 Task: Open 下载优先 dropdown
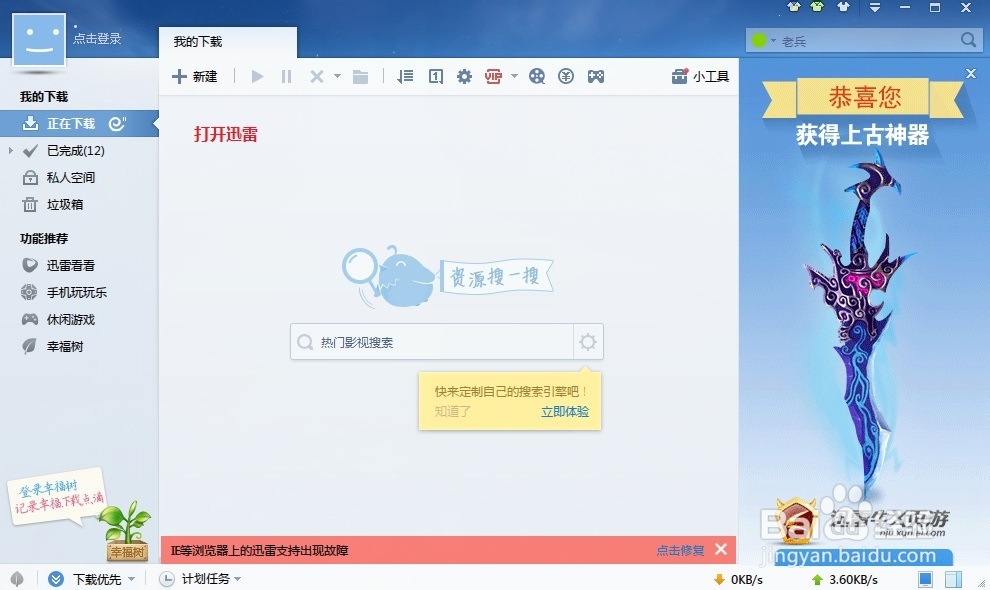click(x=92, y=579)
